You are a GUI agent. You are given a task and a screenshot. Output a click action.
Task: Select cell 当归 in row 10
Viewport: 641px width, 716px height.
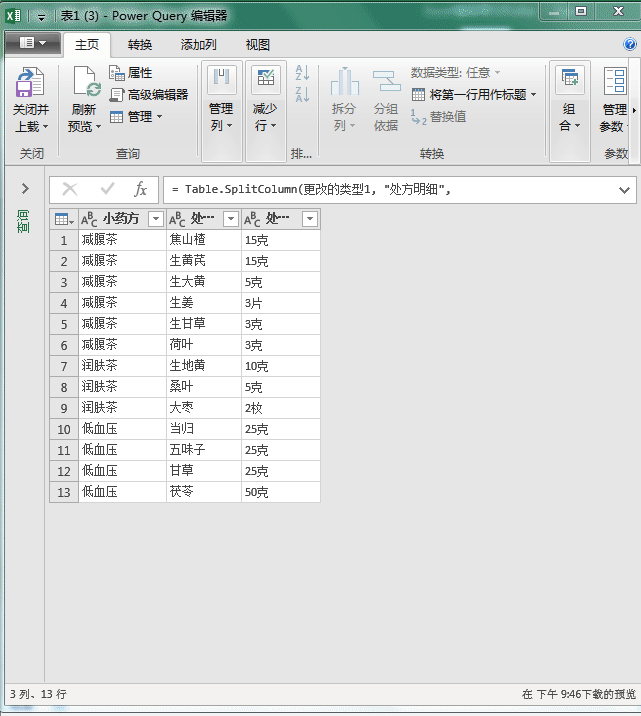pyautogui.click(x=204, y=429)
